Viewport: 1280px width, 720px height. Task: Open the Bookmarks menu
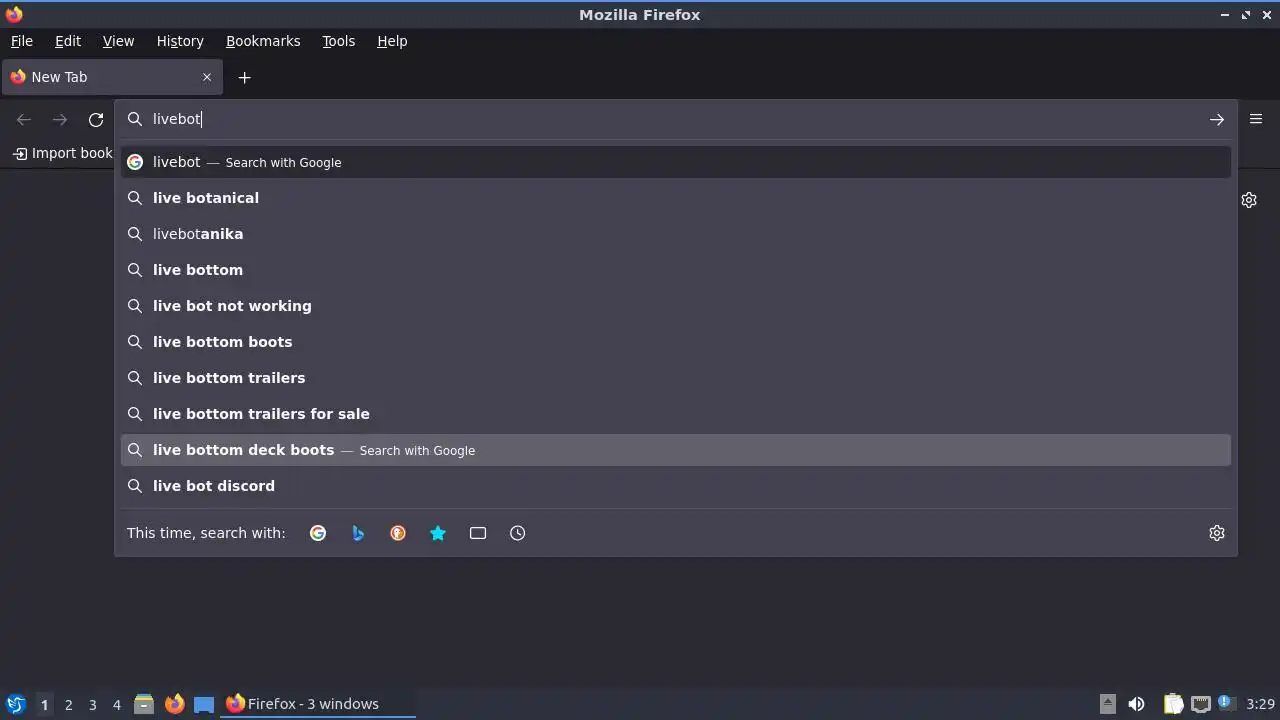[x=263, y=41]
